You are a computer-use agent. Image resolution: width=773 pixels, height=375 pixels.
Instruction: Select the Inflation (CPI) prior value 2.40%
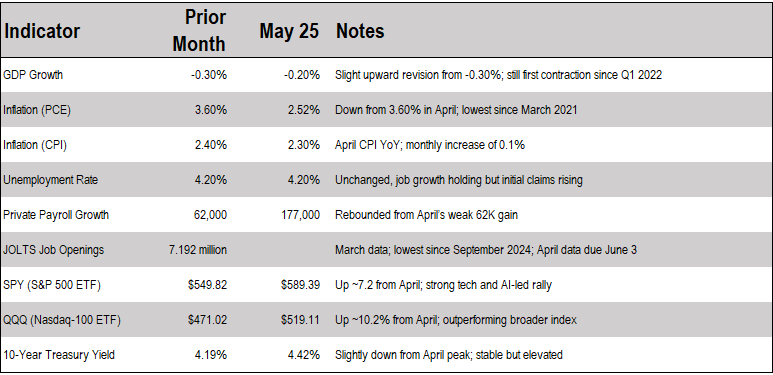point(210,145)
